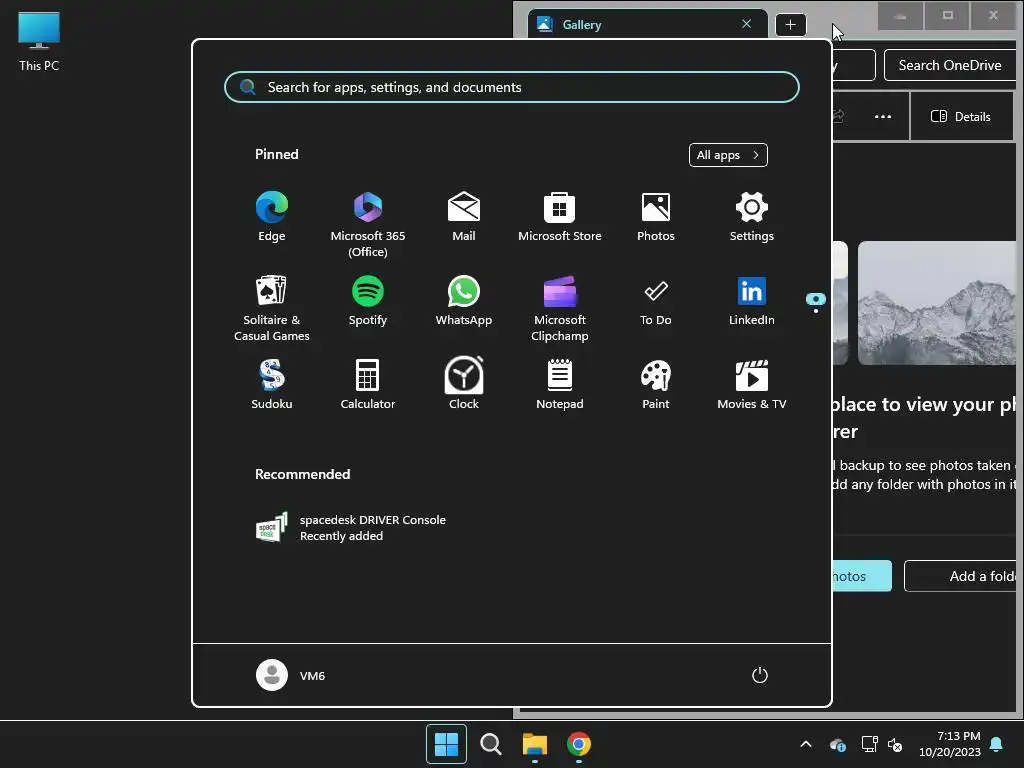Start Solitaire & Casual Games
The width and height of the screenshot is (1024, 768).
coord(272,308)
